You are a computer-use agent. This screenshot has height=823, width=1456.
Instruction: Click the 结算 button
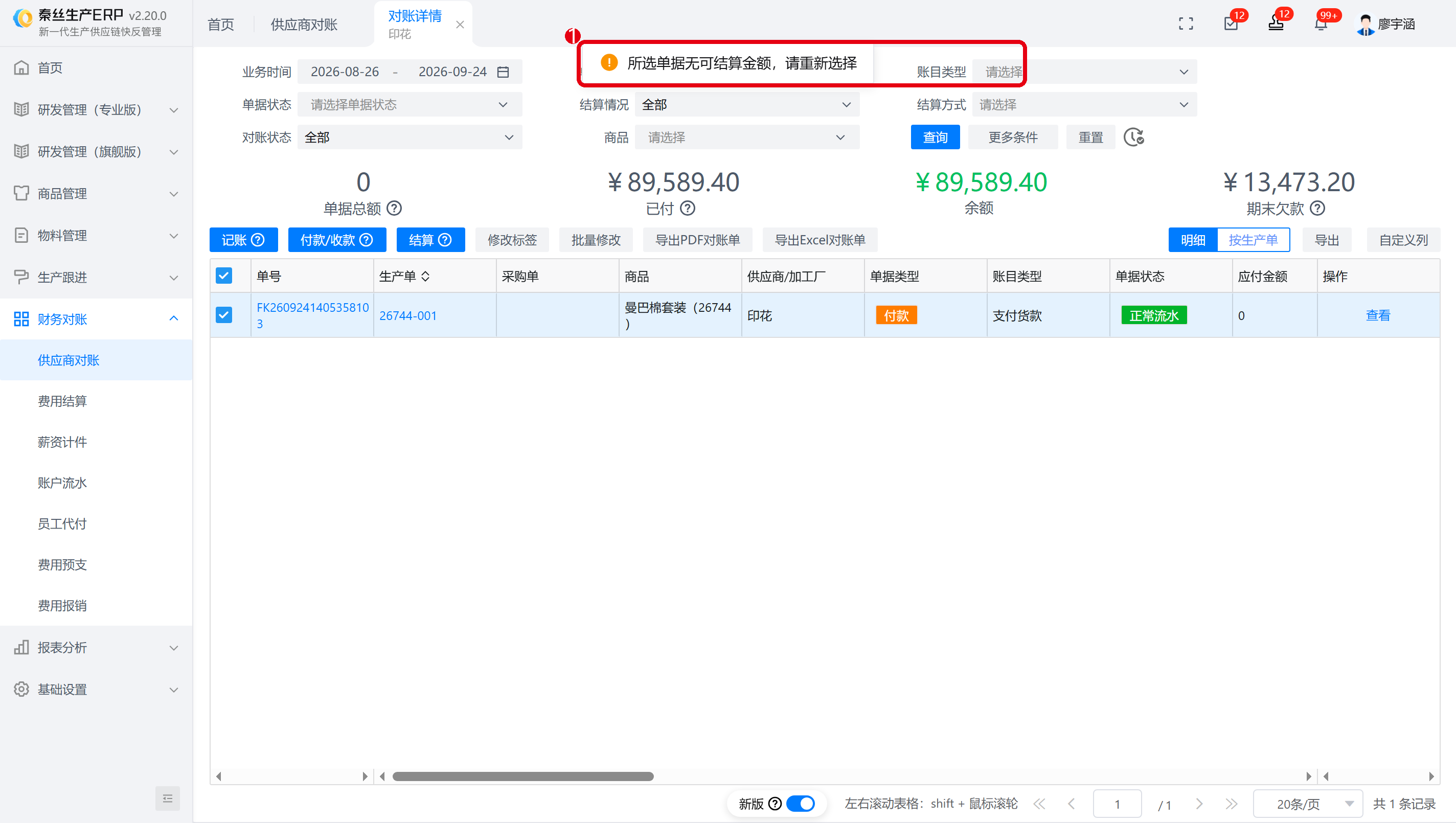[x=430, y=240]
